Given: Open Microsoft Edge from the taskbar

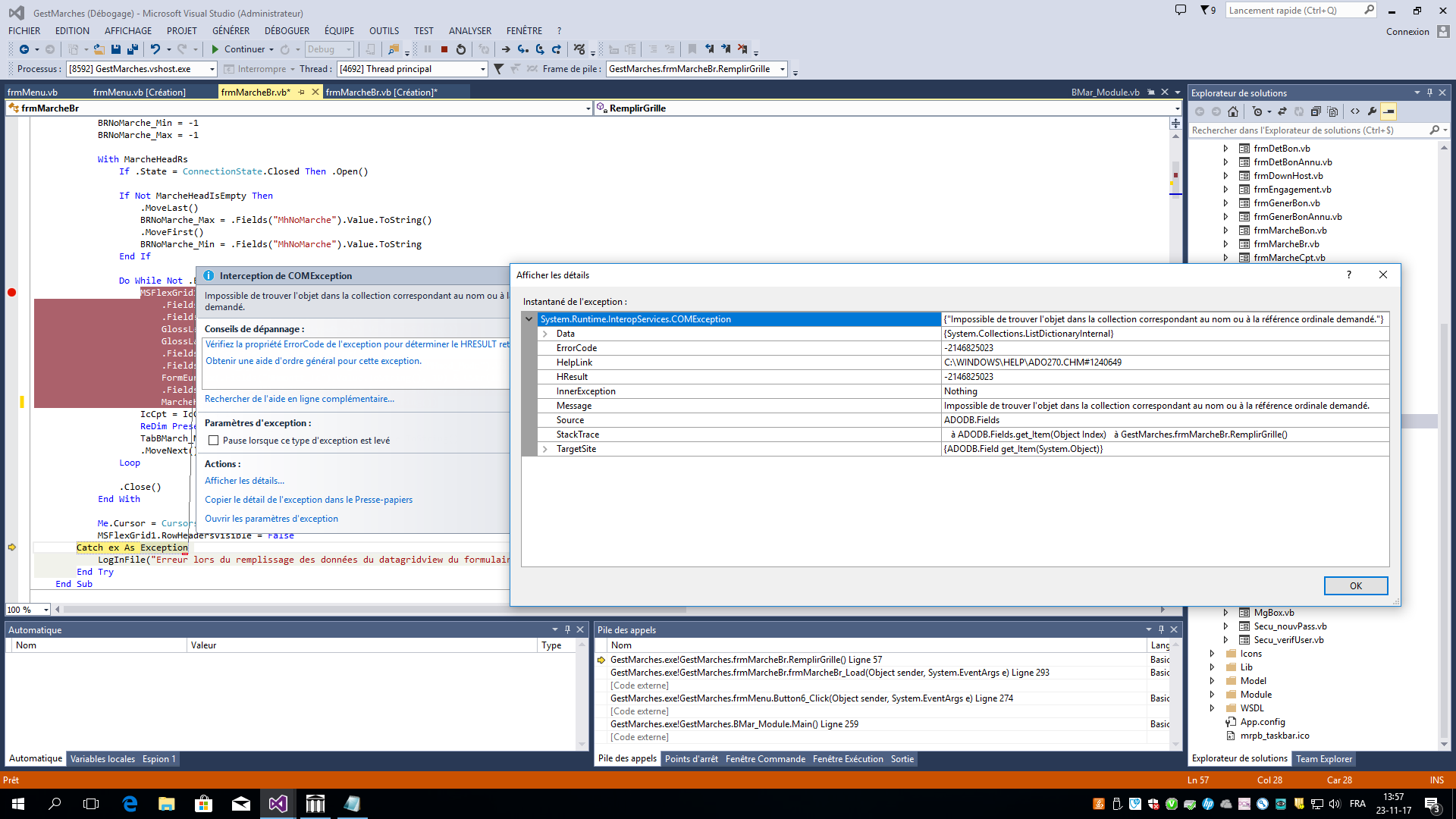Looking at the screenshot, I should (x=130, y=804).
